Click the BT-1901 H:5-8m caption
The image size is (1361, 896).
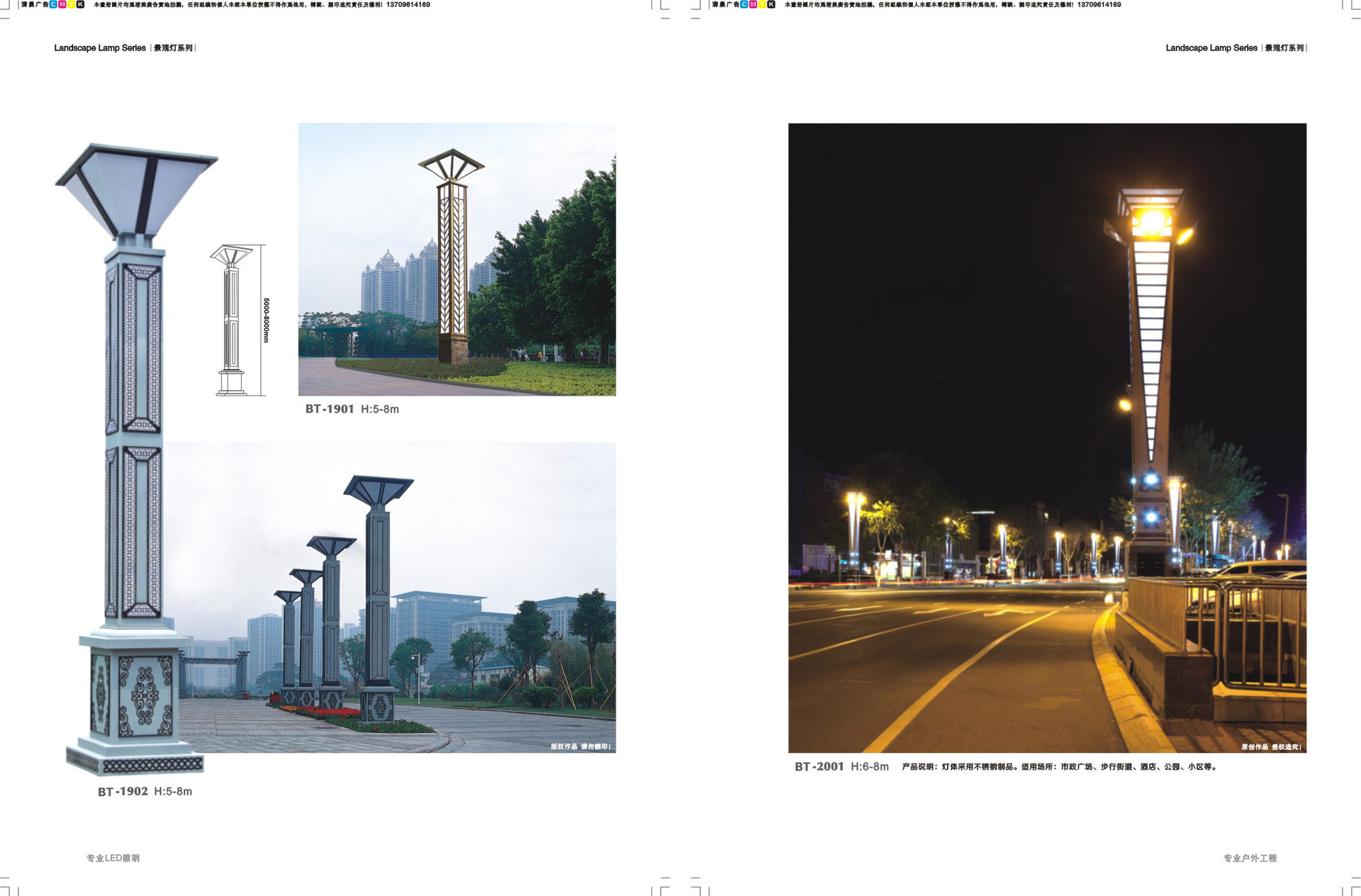point(352,409)
